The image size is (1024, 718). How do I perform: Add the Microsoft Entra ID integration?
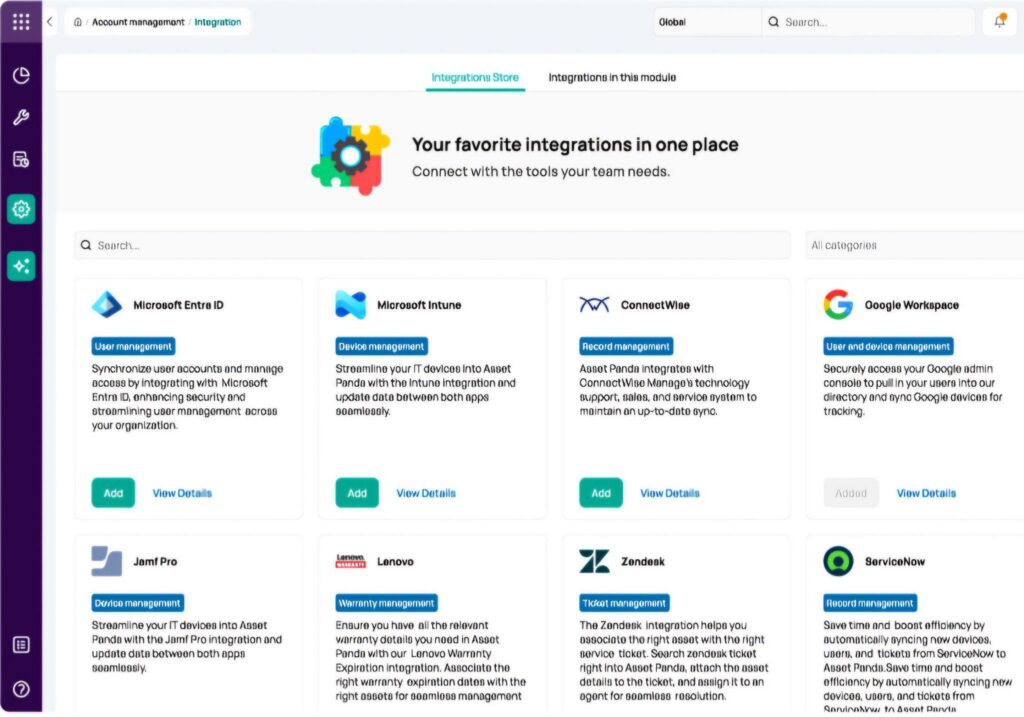[x=113, y=493]
